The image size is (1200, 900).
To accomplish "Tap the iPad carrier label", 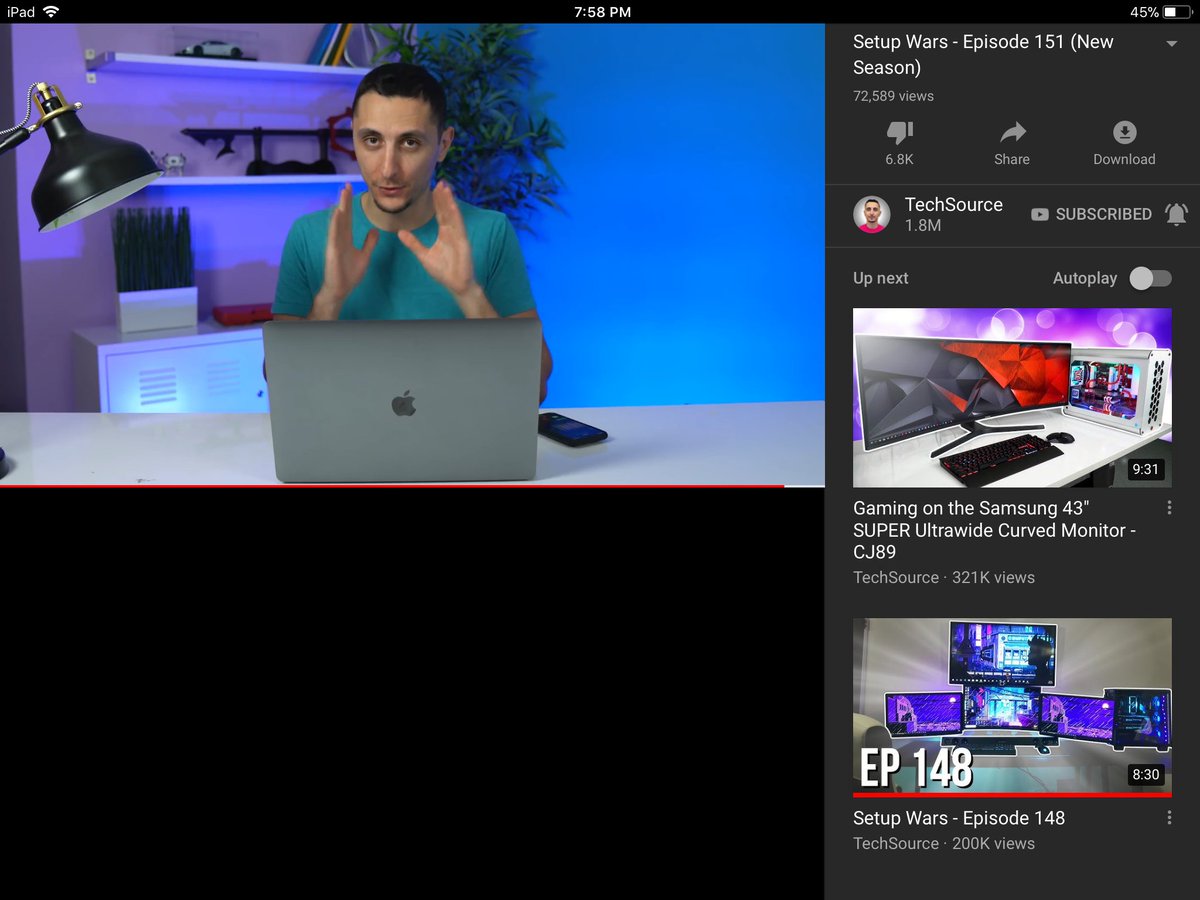I will [x=20, y=12].
